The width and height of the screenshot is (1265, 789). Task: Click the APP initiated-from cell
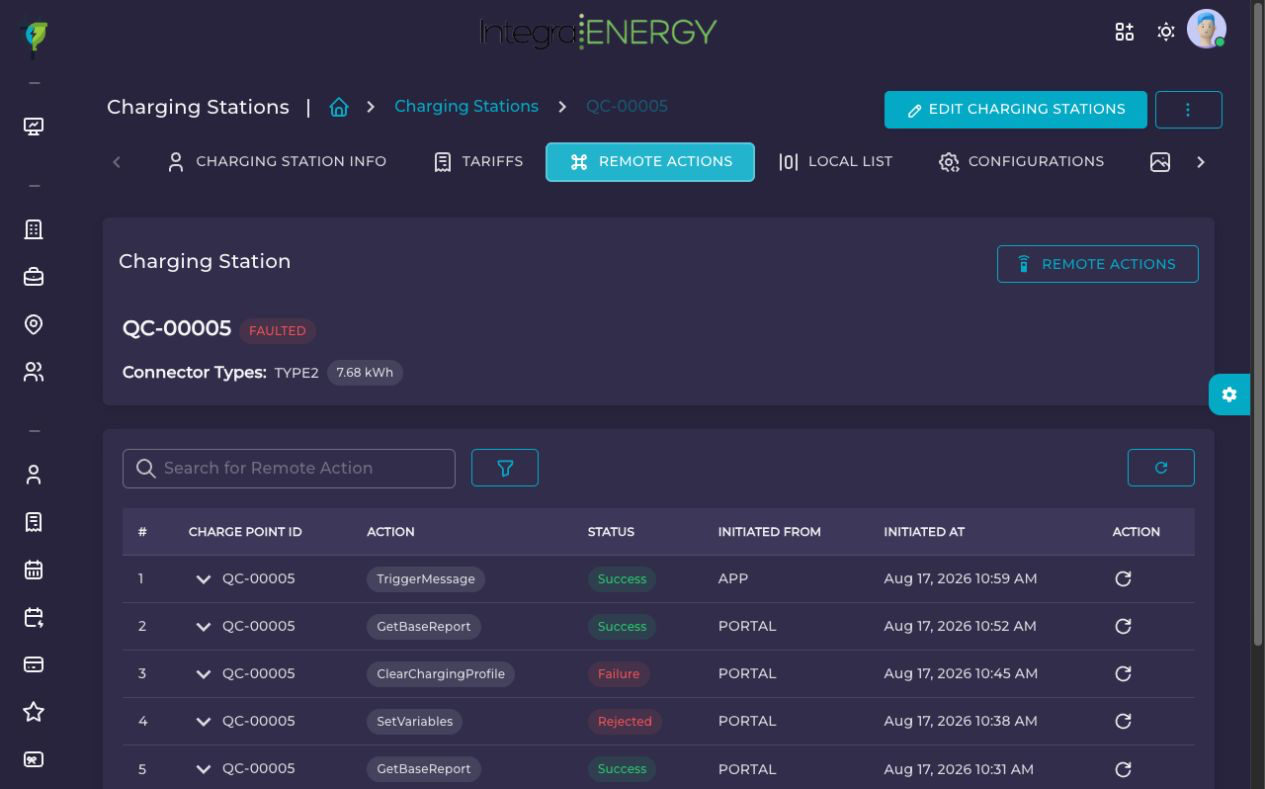pos(733,579)
